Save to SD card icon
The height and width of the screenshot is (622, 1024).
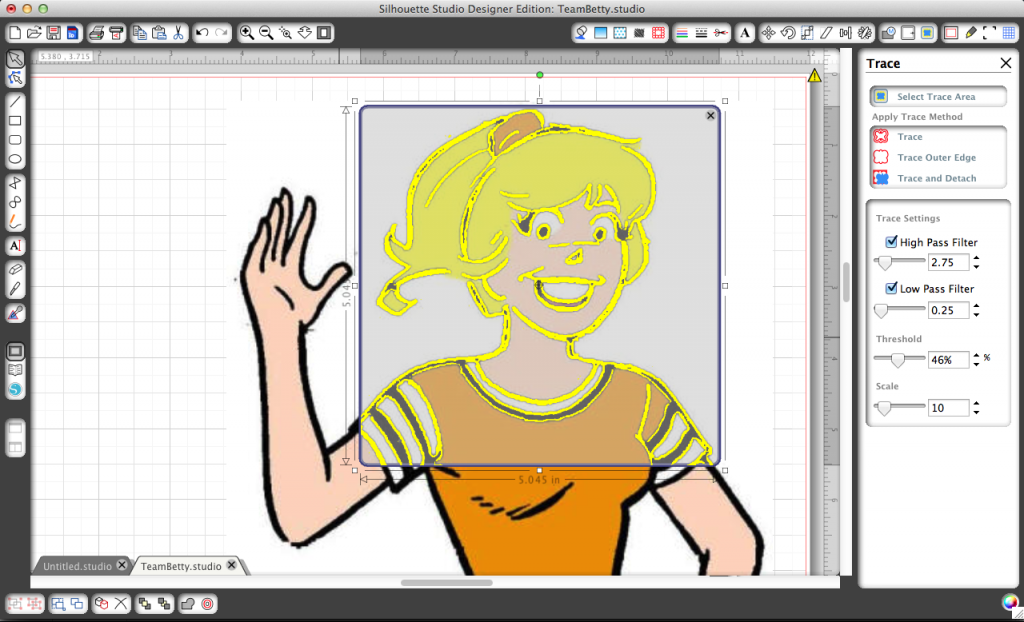click(72, 33)
